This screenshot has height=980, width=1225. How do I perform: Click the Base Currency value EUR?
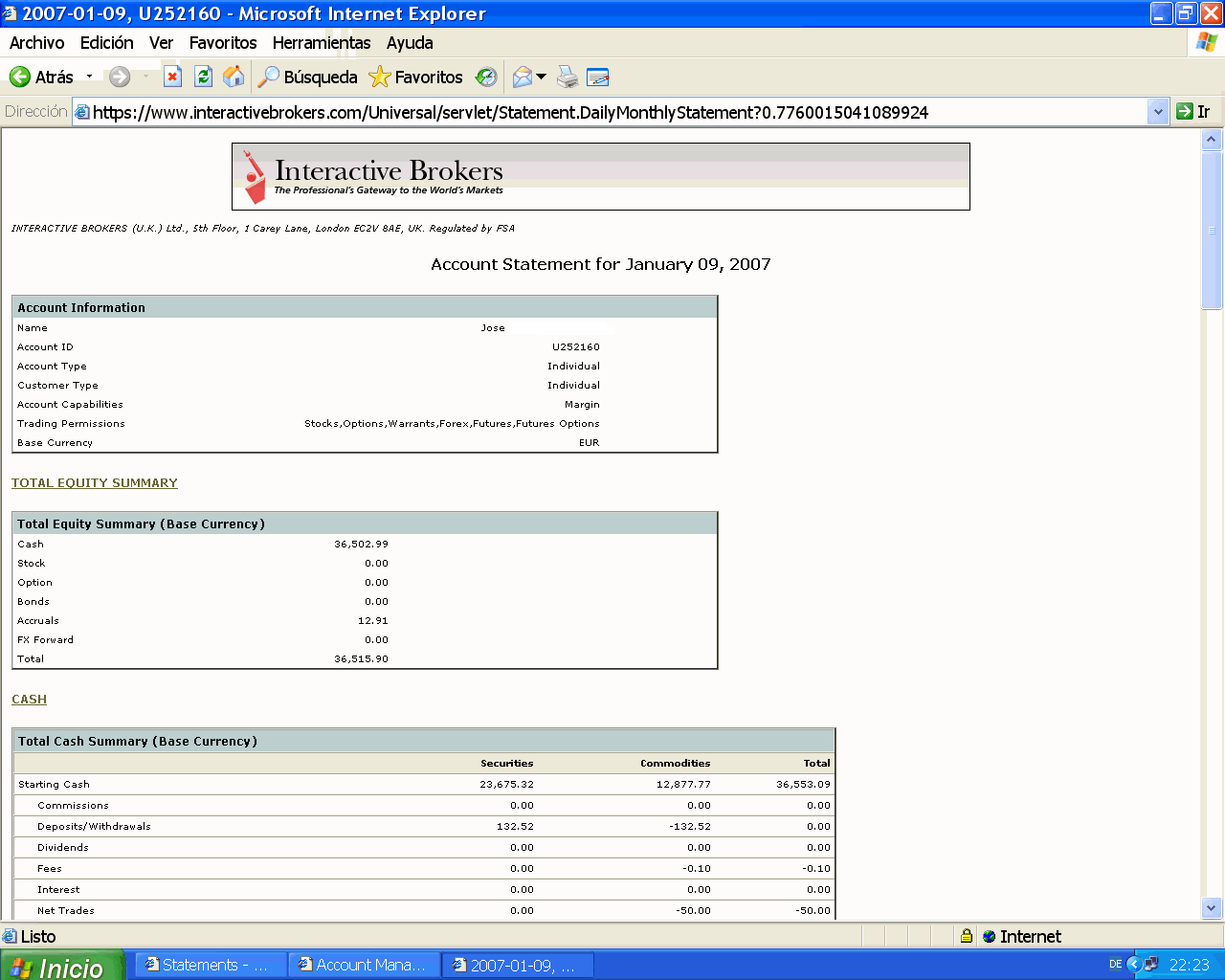pyautogui.click(x=590, y=443)
